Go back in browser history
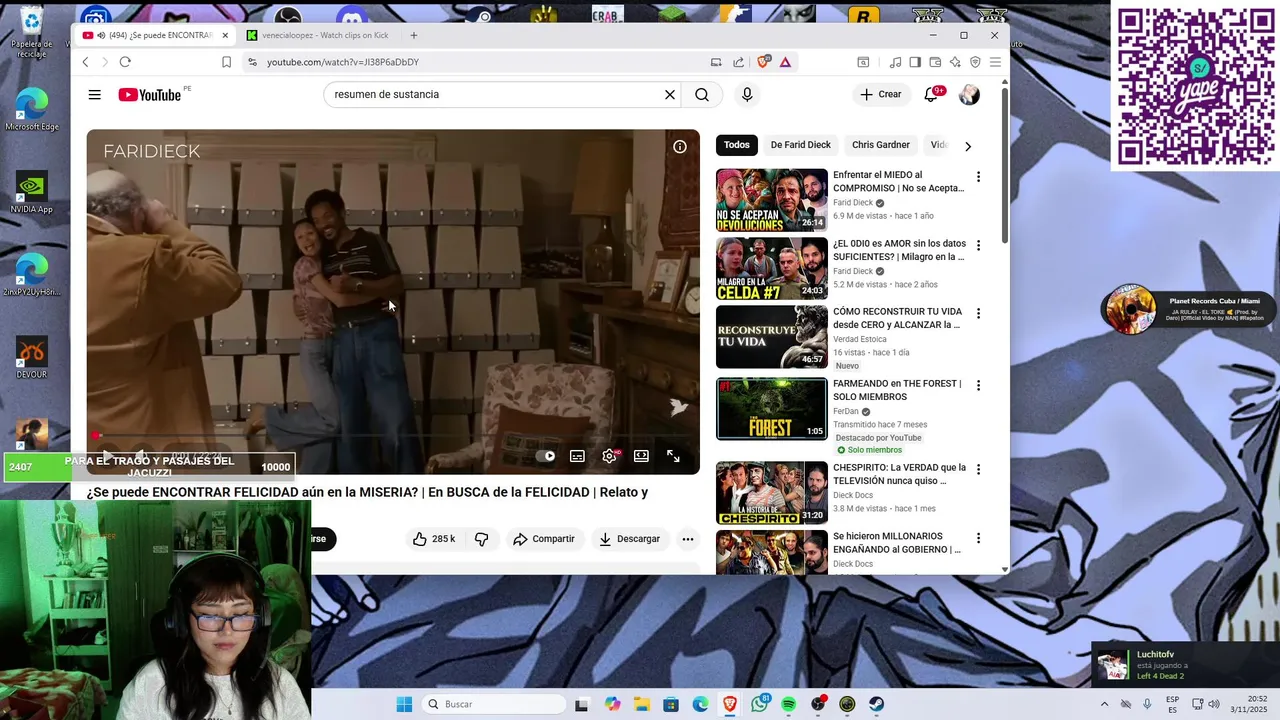This screenshot has width=1280, height=720. coord(85,62)
